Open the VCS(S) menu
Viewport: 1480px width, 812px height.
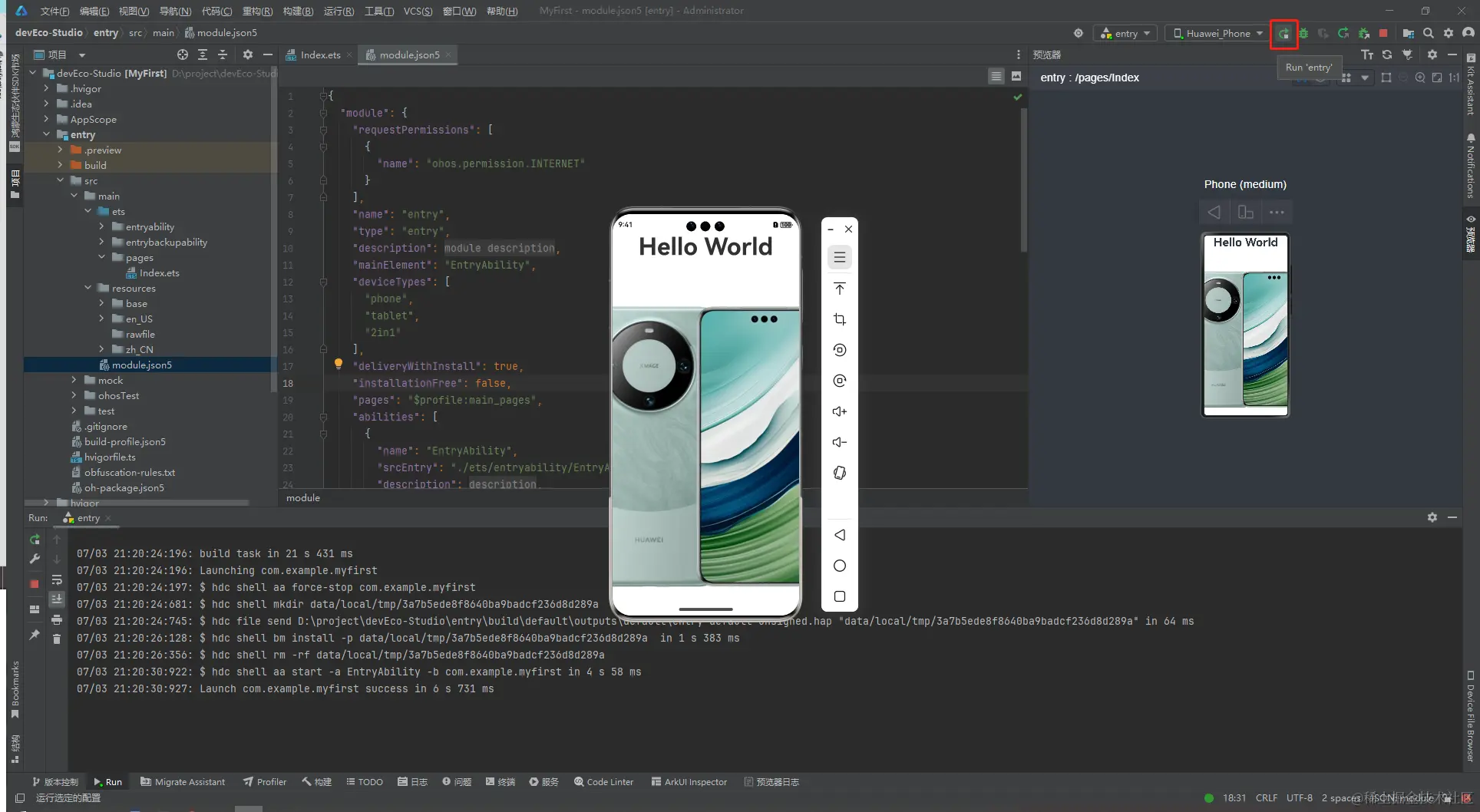point(418,11)
